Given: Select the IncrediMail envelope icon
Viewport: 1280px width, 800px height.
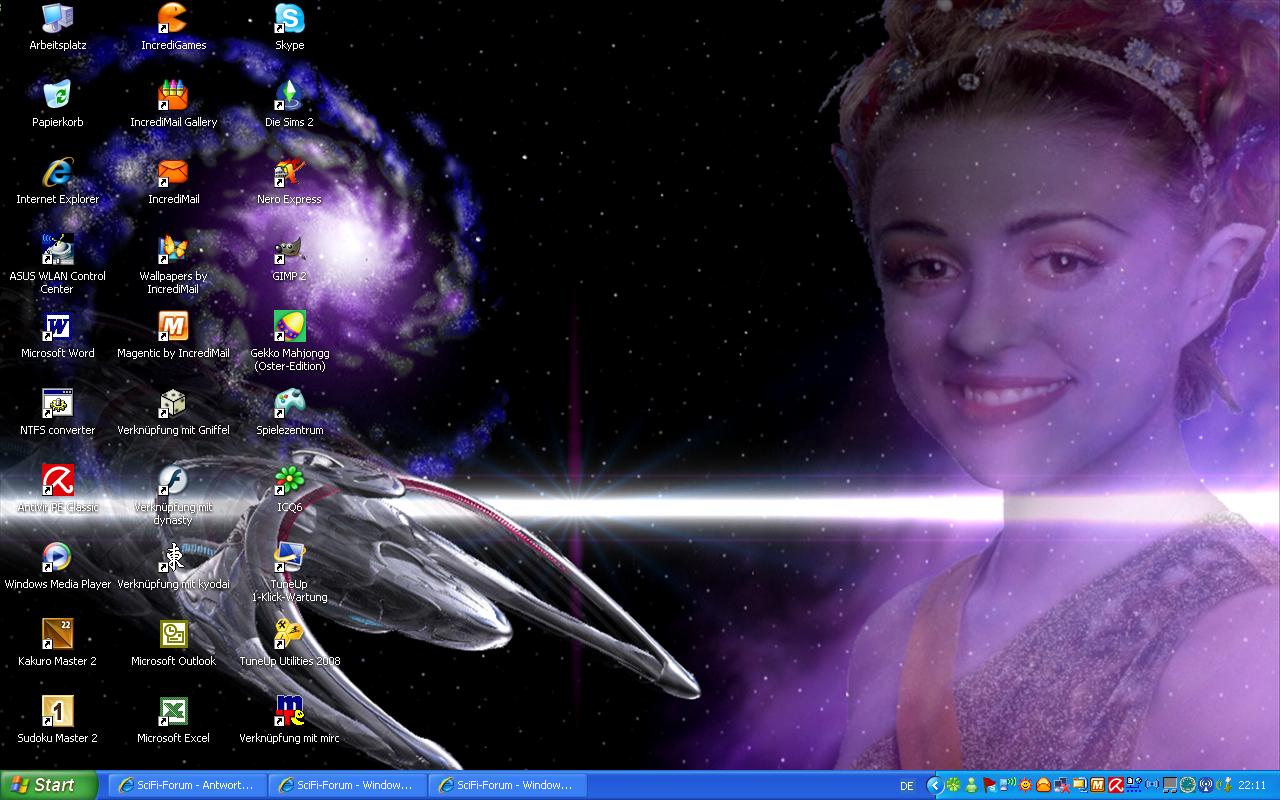Looking at the screenshot, I should (x=173, y=174).
